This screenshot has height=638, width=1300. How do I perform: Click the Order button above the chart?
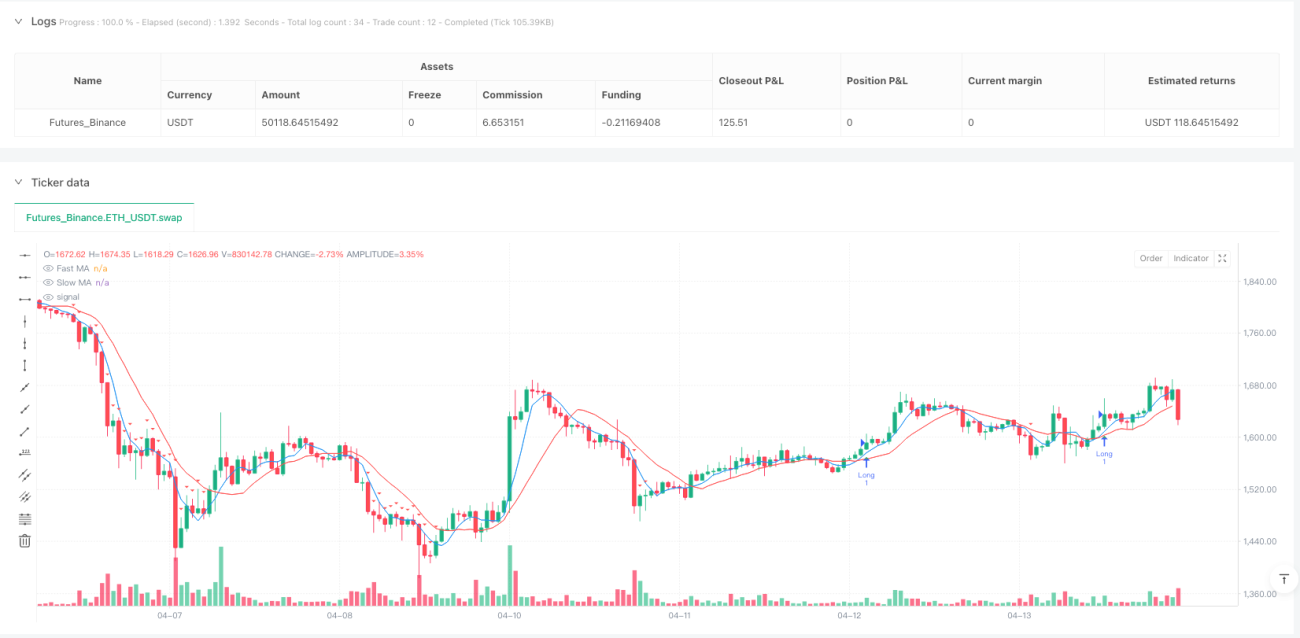(1151, 258)
